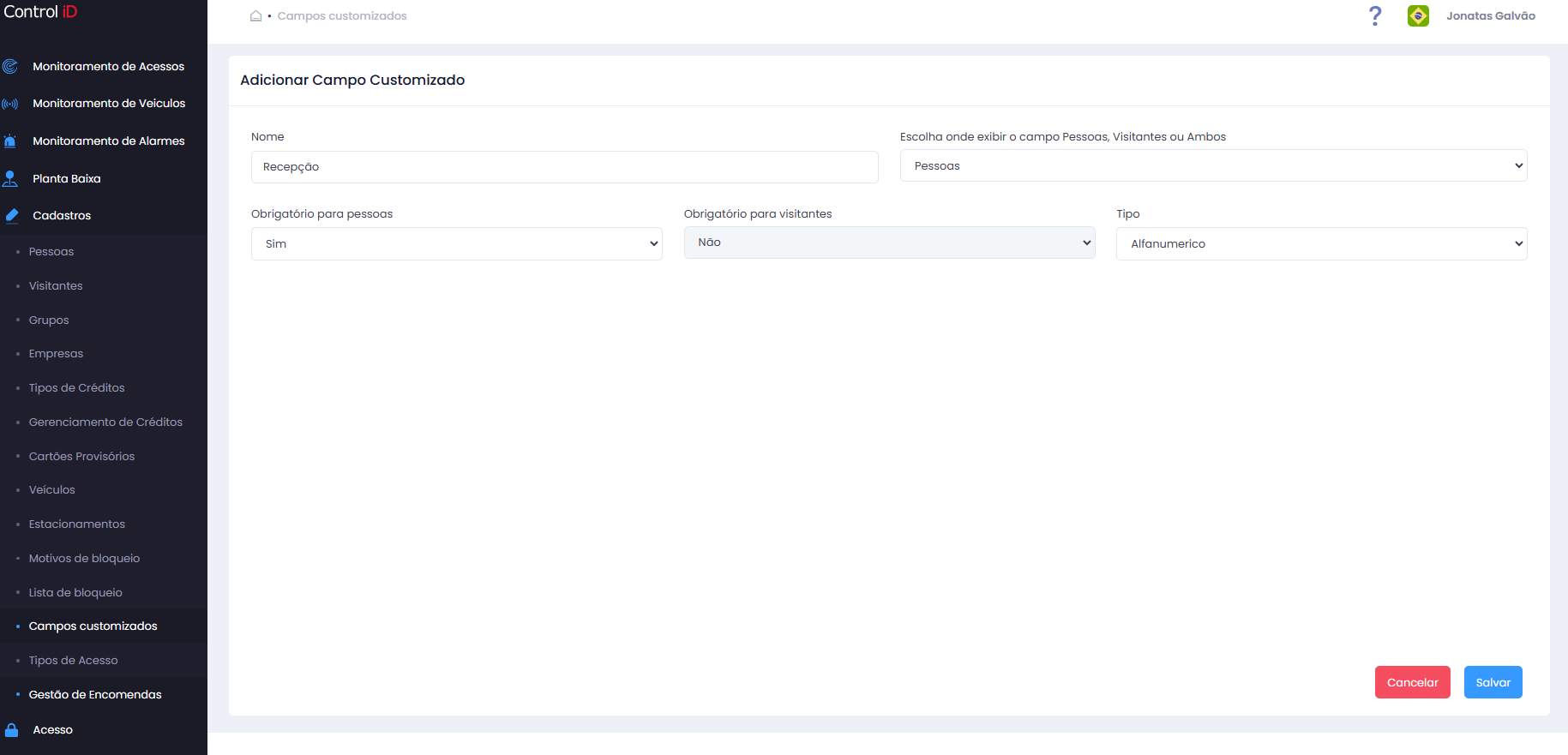
Task: Open Obrigatório para pessoas dropdown
Action: coord(456,243)
